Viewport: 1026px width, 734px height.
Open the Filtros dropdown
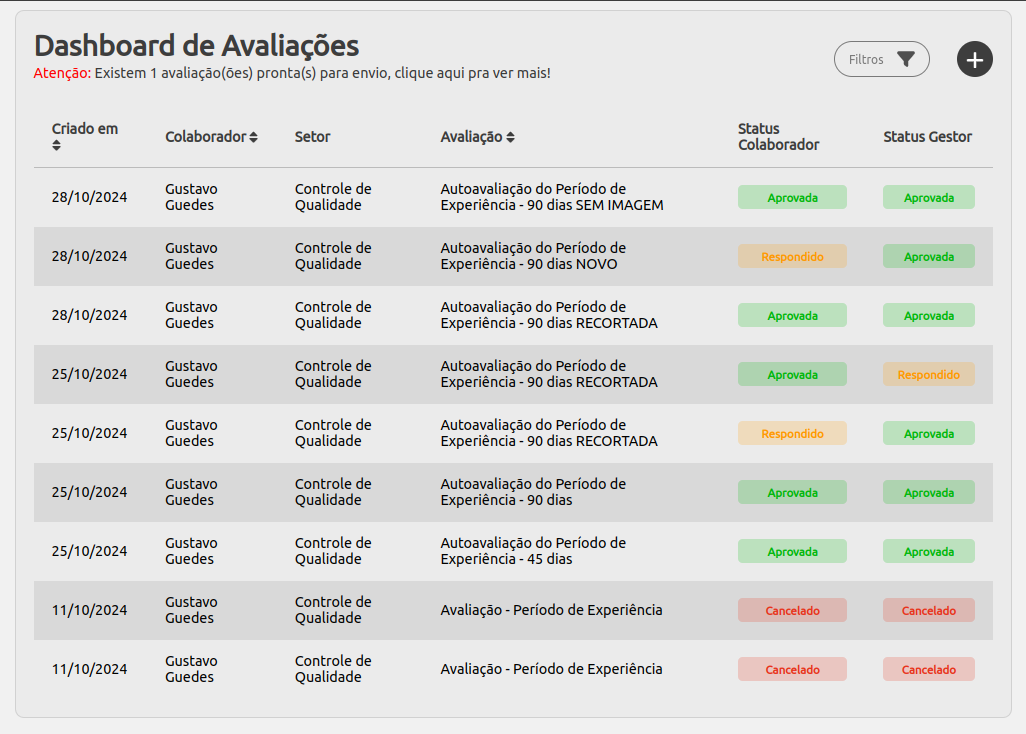pos(881,59)
